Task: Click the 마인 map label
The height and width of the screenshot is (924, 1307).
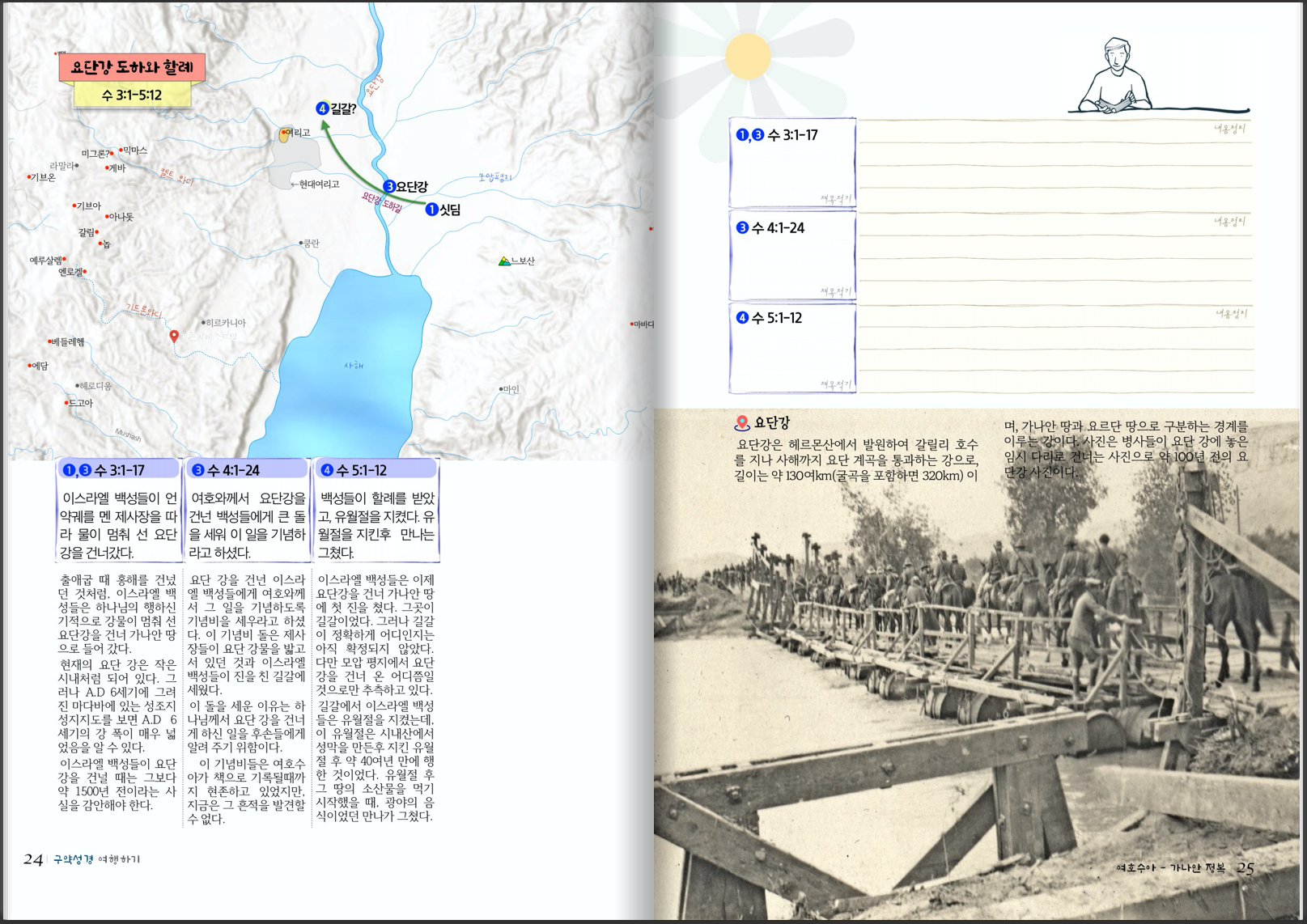Action: (511, 389)
